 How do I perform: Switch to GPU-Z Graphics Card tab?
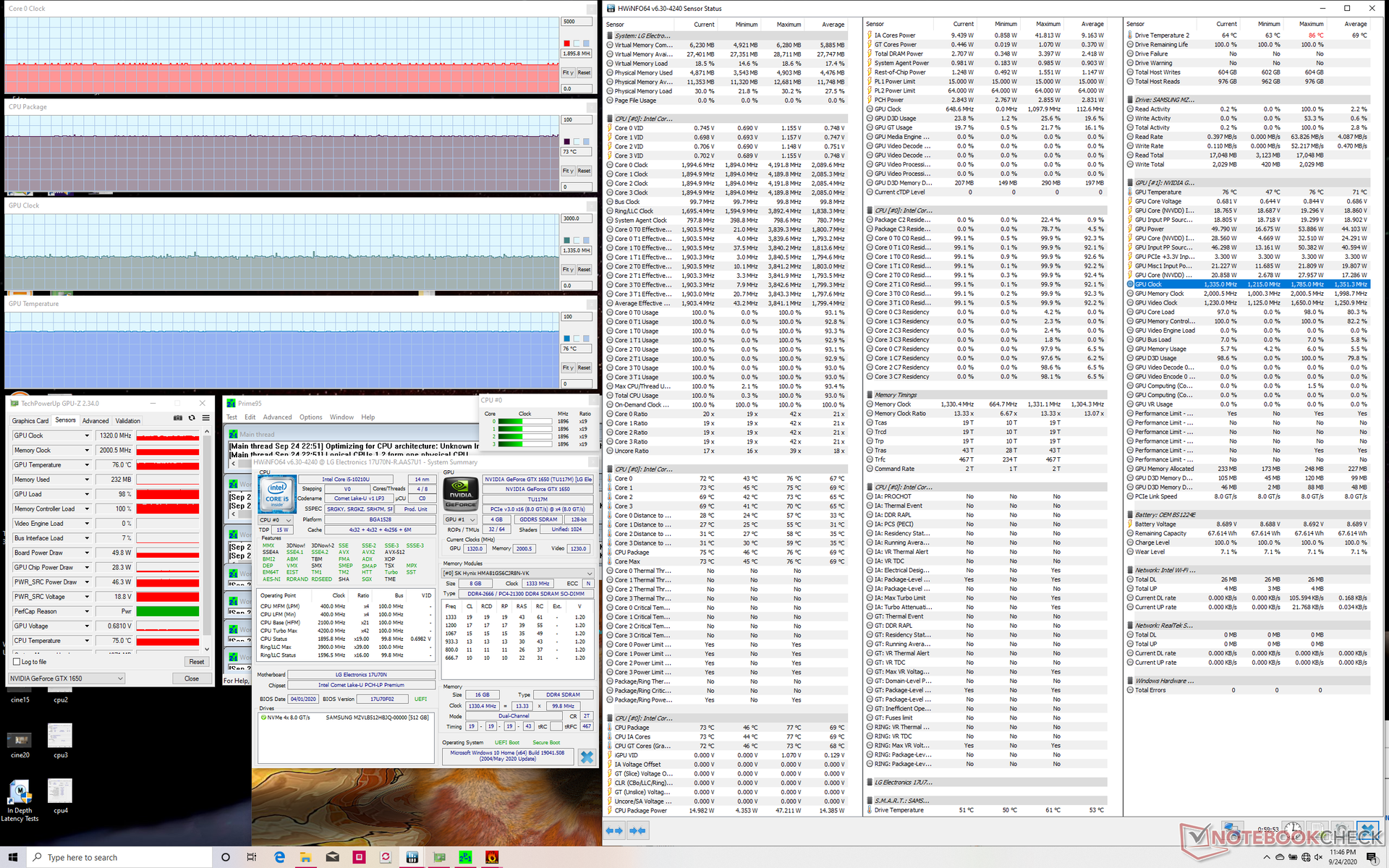coord(30,421)
